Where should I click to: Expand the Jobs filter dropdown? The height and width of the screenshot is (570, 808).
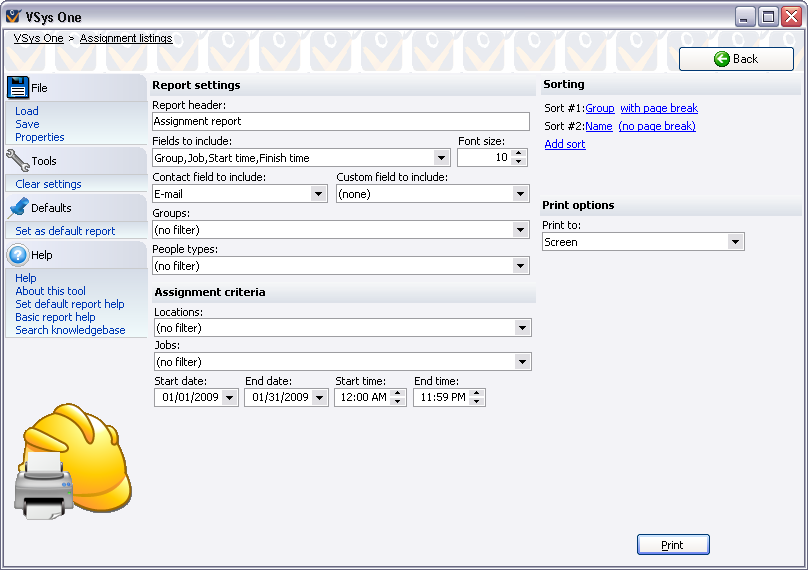point(523,362)
